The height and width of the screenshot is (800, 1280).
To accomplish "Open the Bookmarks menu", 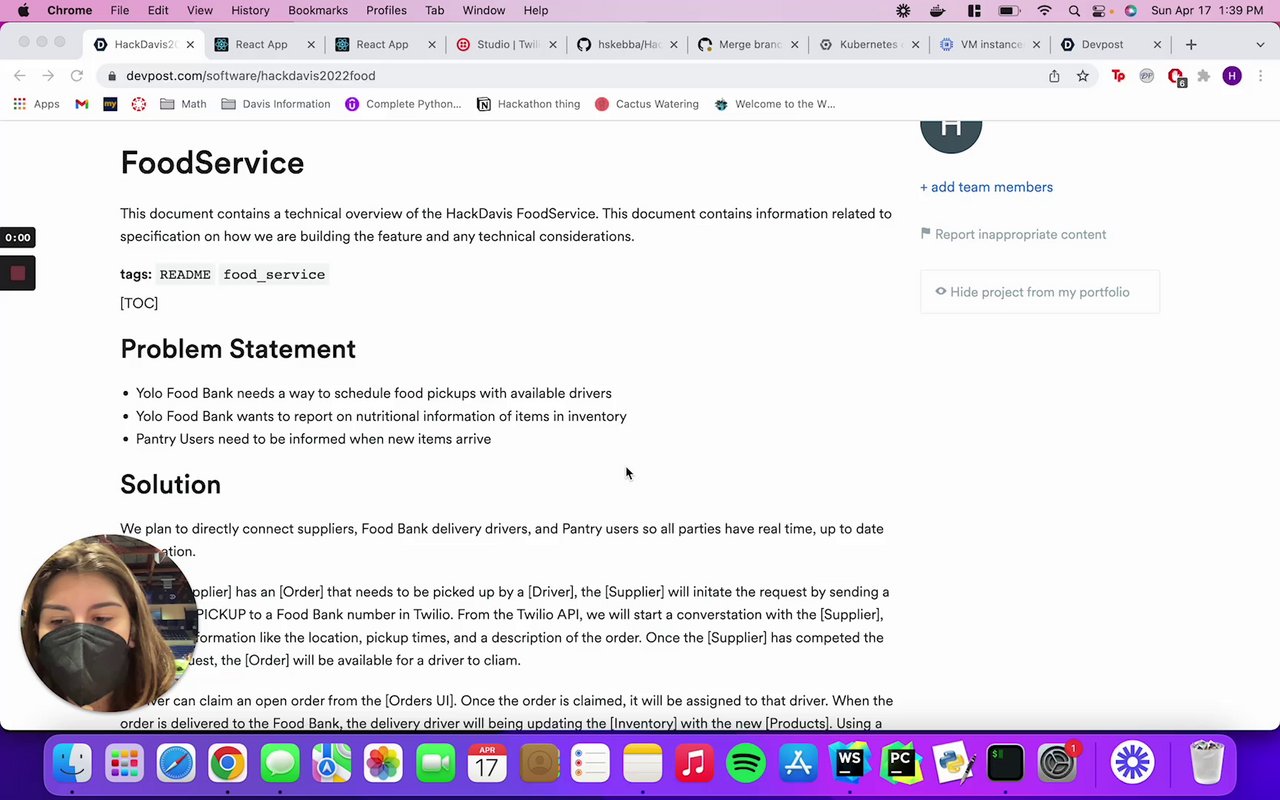I will coord(318,11).
